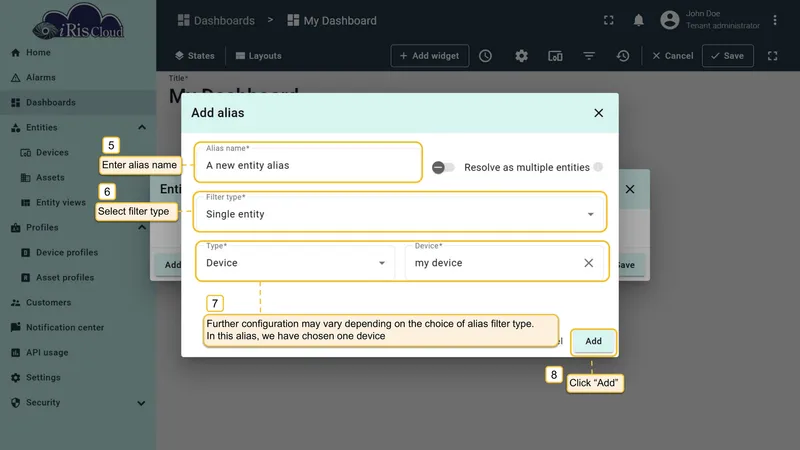Click the Alias name input field
This screenshot has width=800, height=450.
[308, 162]
